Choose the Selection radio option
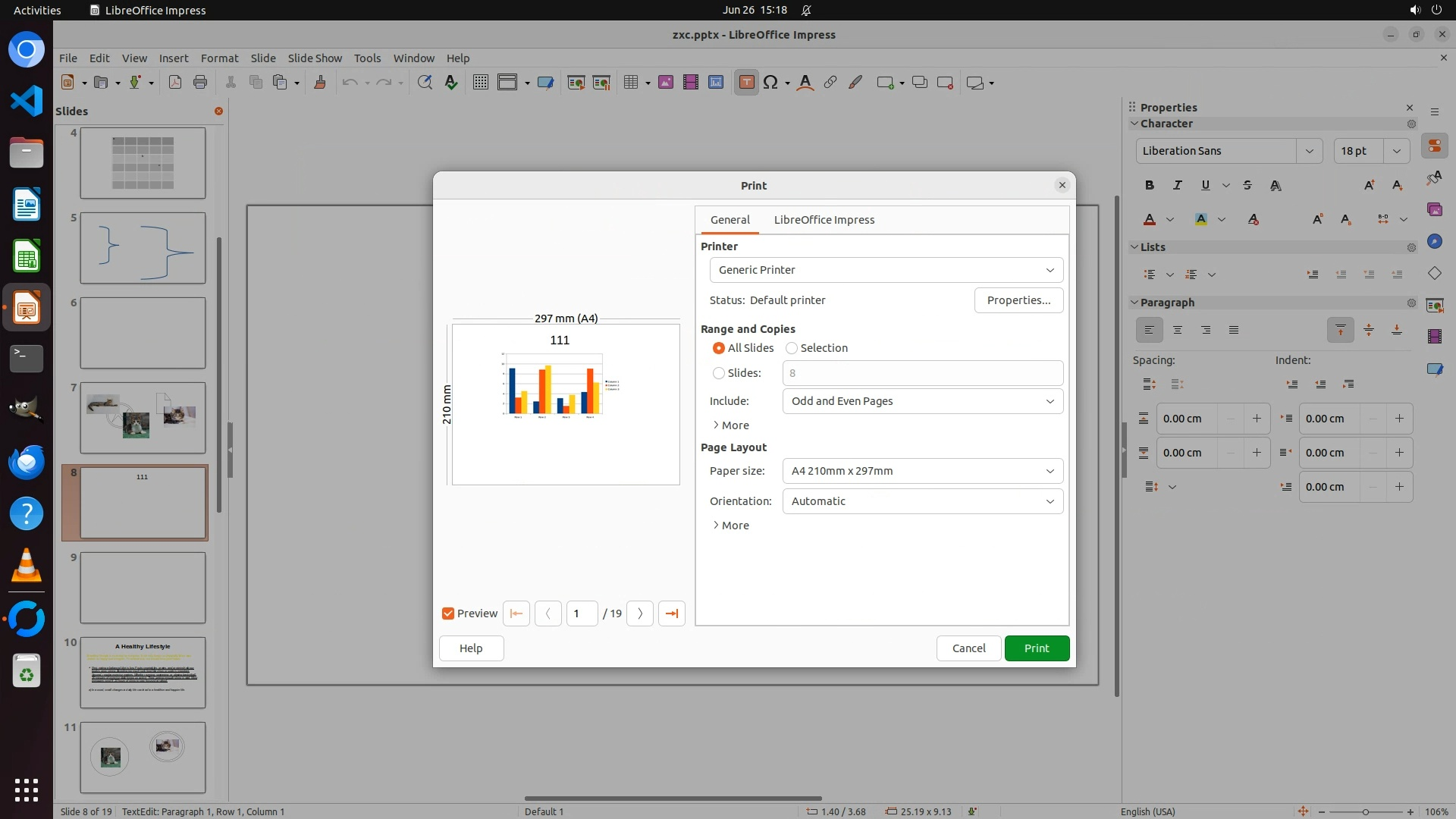 click(792, 348)
